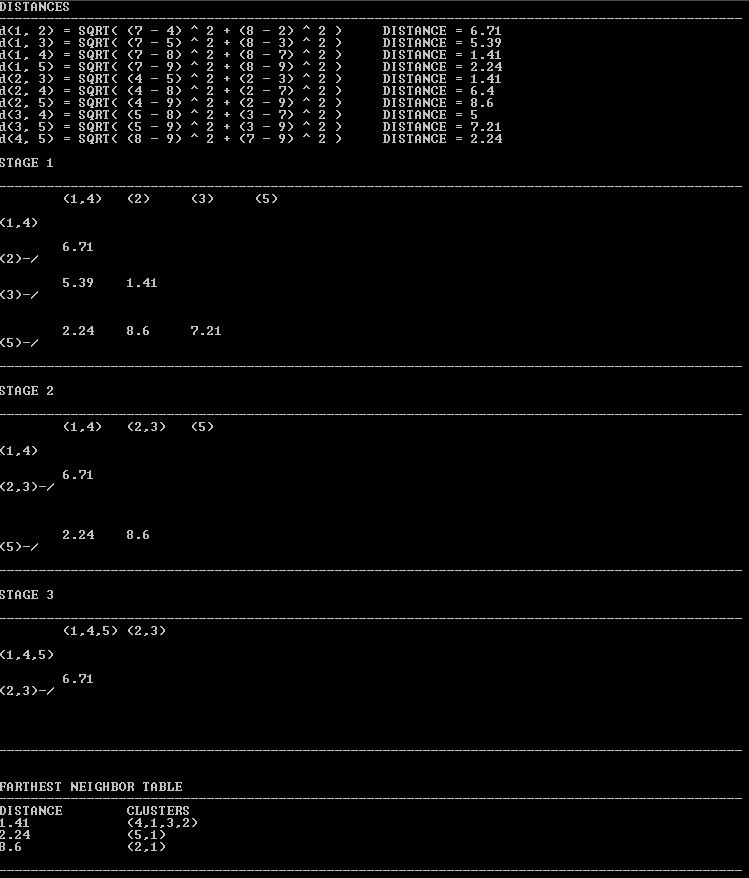This screenshot has height=878, width=749.
Task: Click the DISTANCES heading at top
Action: pyautogui.click(x=35, y=7)
